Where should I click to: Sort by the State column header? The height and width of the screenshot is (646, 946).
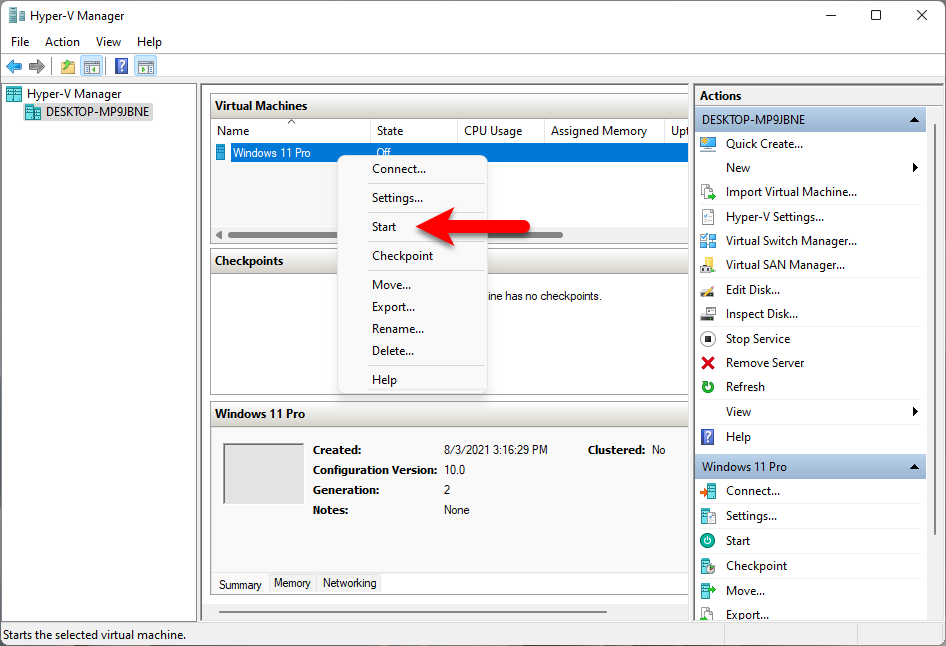click(414, 131)
